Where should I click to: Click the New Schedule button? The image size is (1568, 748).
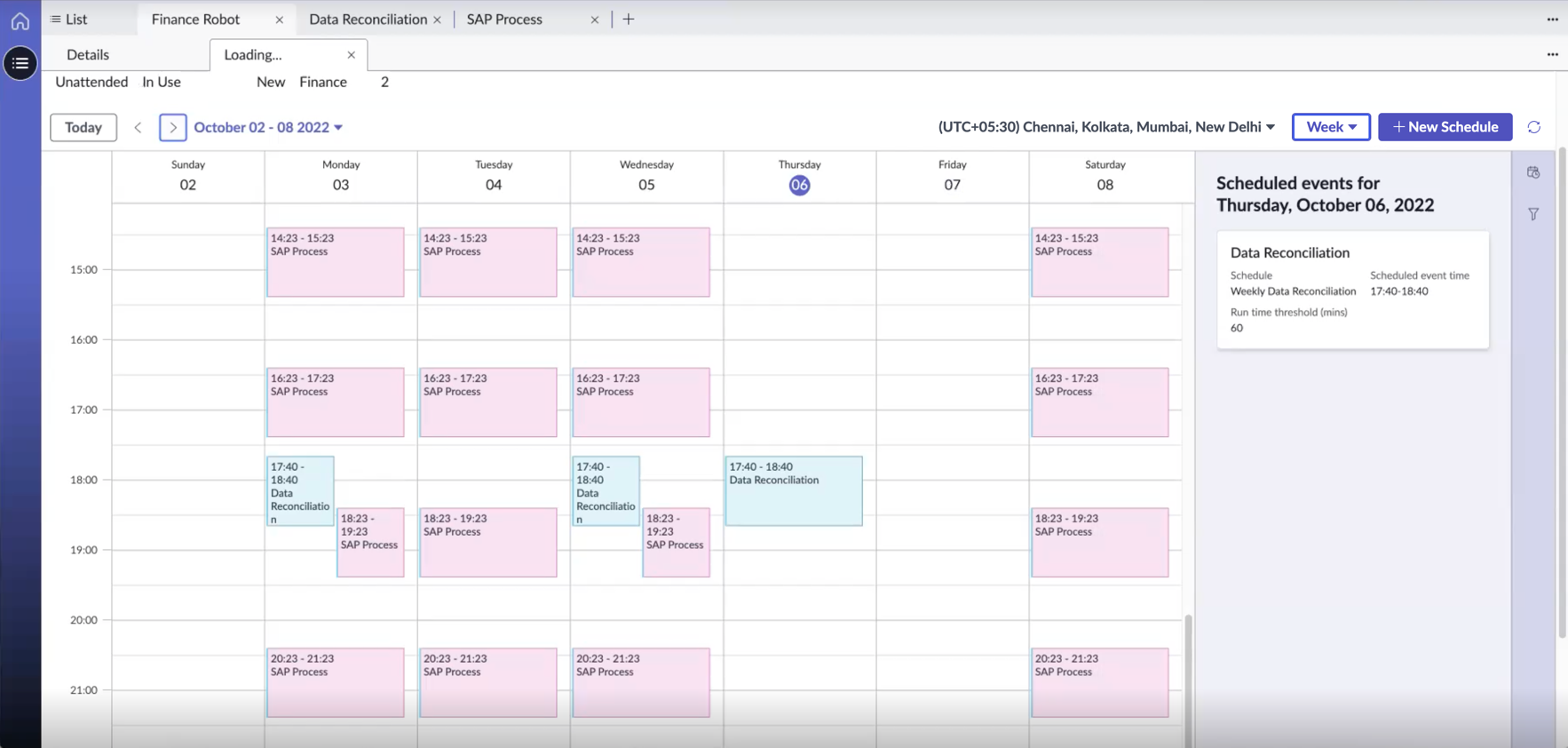pyautogui.click(x=1445, y=127)
